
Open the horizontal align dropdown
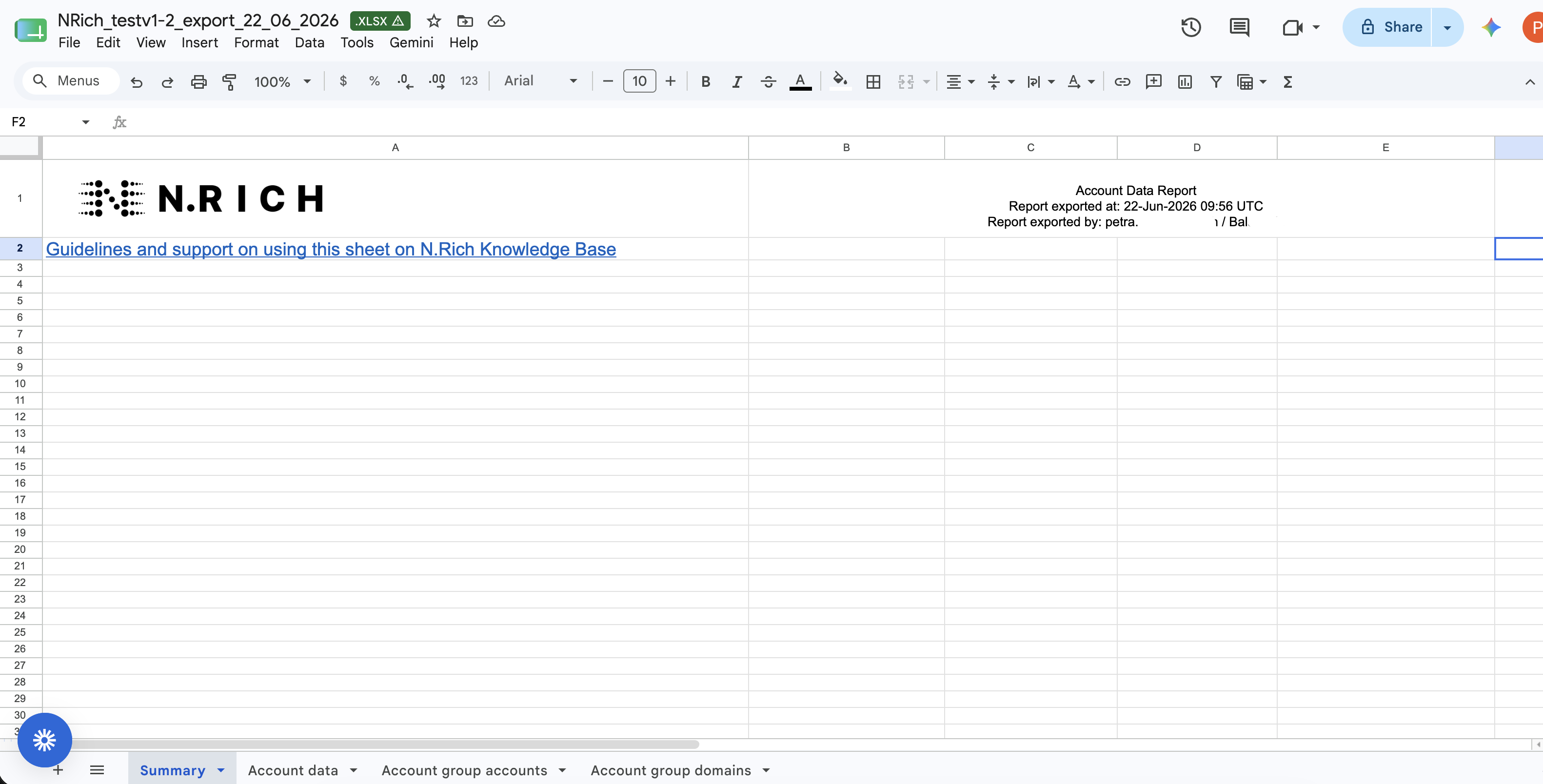(x=960, y=81)
